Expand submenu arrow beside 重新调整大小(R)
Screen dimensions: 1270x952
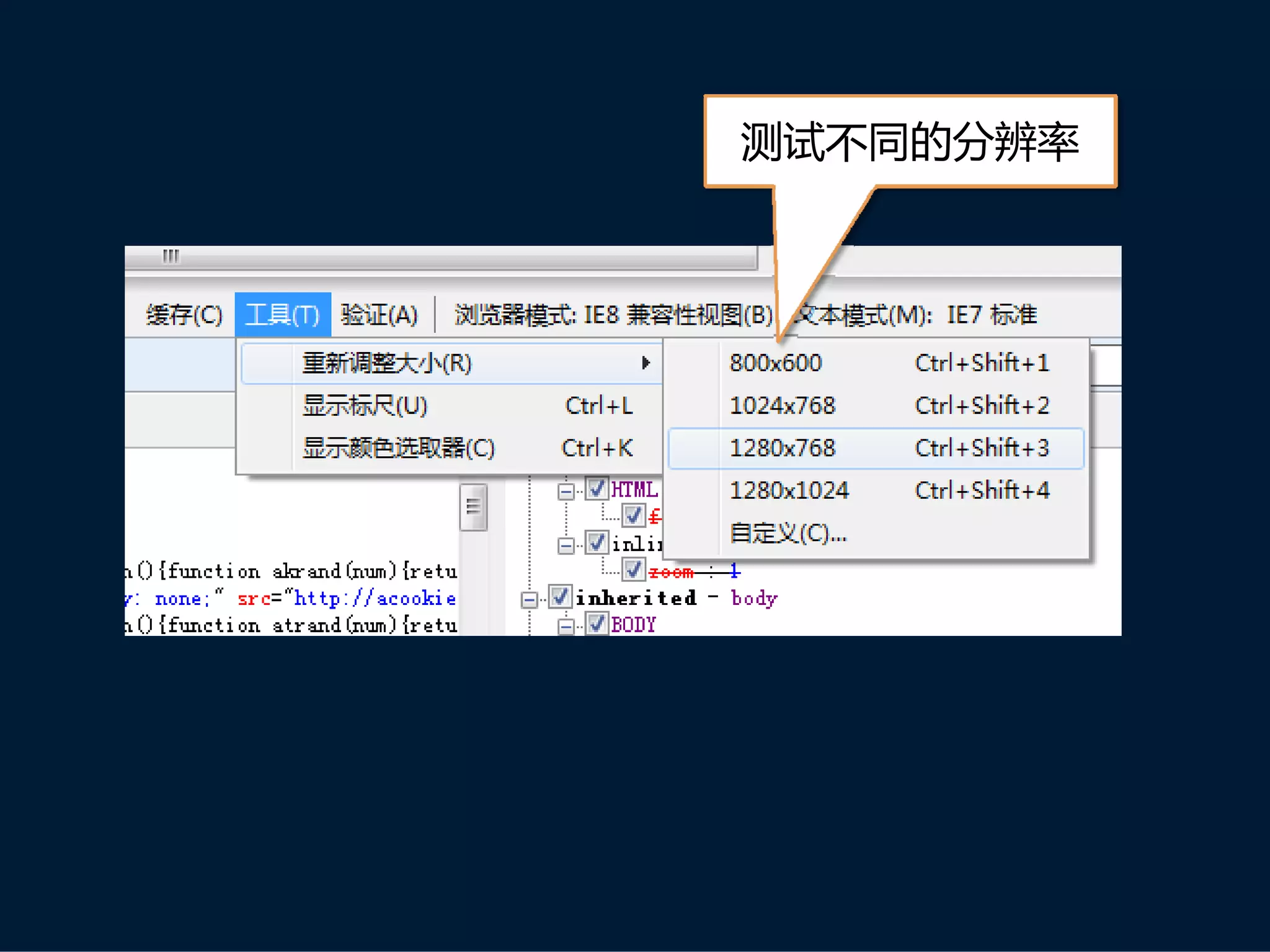[x=646, y=363]
